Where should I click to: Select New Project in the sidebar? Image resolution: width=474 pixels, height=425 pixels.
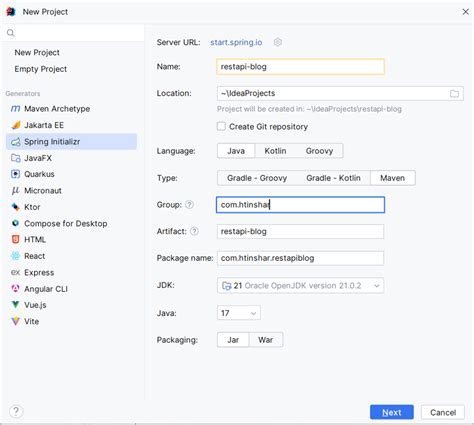click(37, 53)
